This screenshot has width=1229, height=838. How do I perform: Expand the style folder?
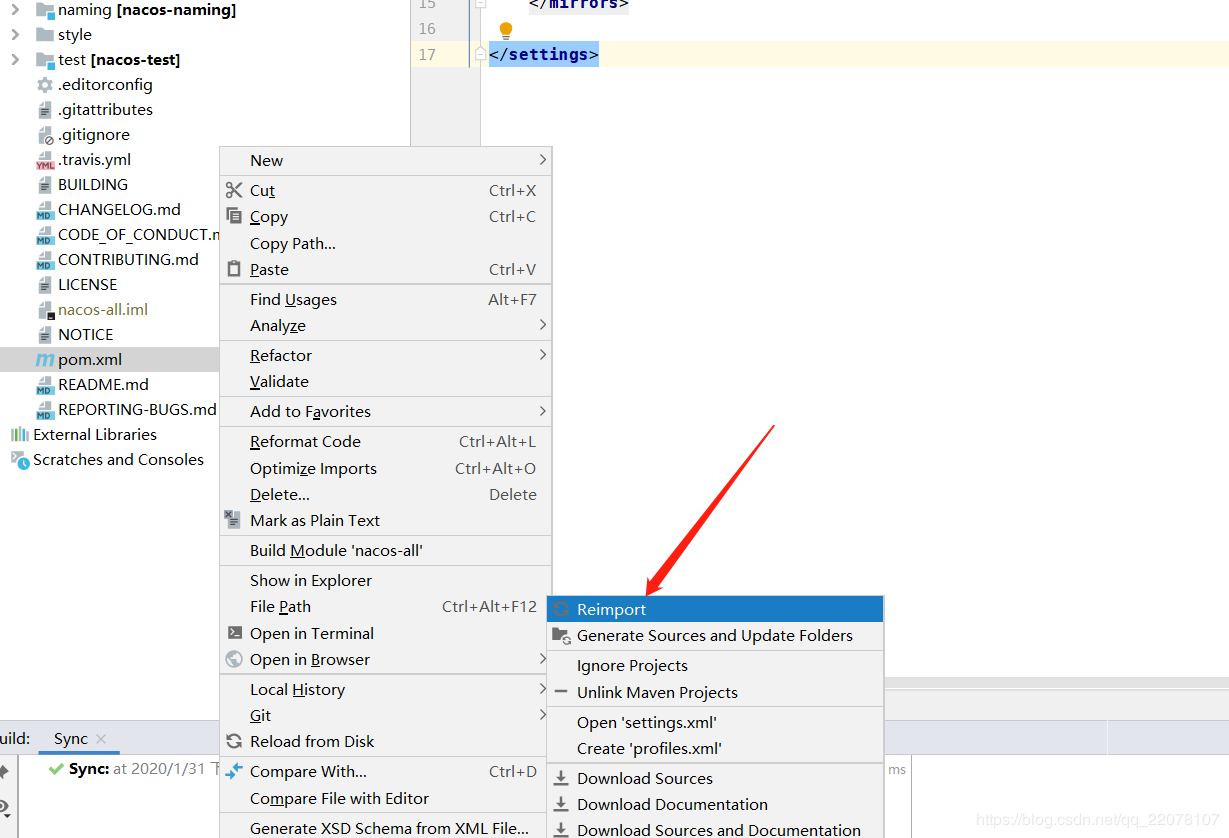pos(15,35)
